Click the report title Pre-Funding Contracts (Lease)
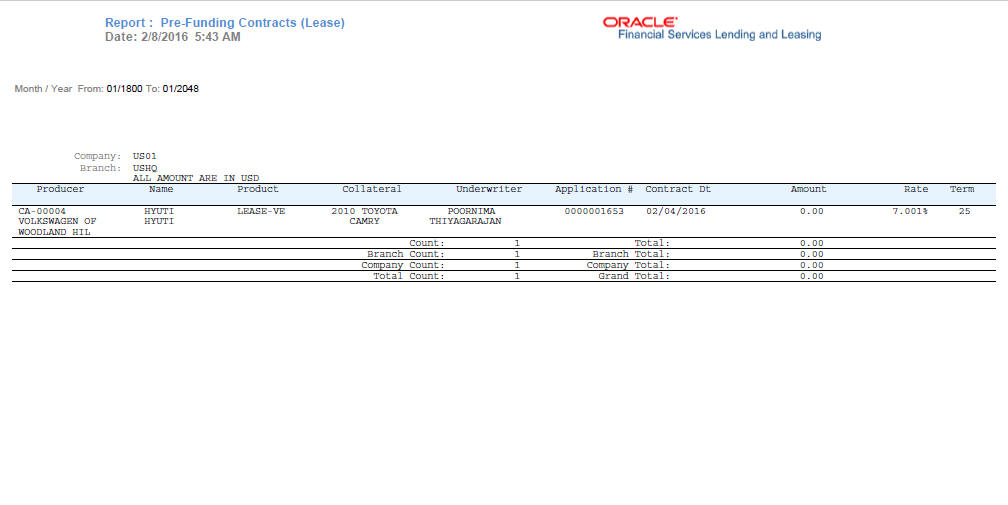Screen dimensions: 1008x505 [x=253, y=22]
